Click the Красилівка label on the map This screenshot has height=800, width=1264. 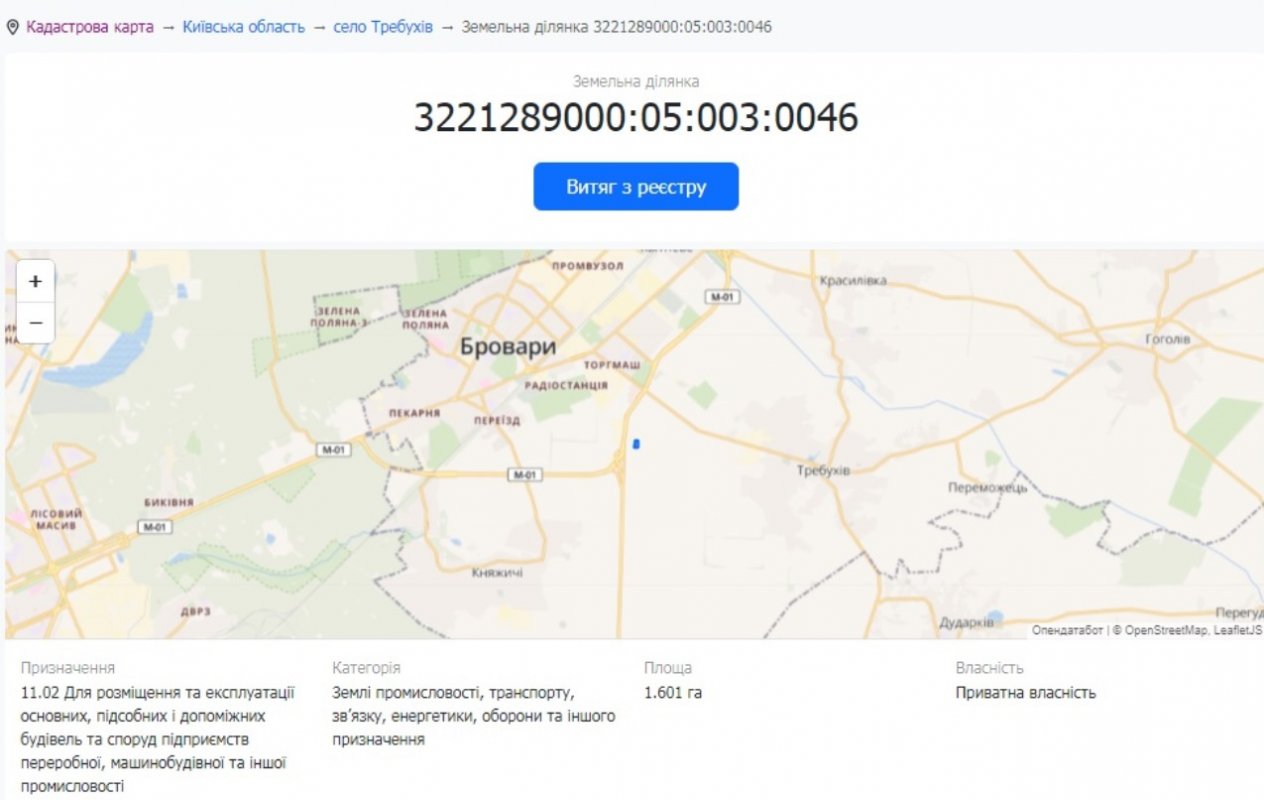(852, 281)
